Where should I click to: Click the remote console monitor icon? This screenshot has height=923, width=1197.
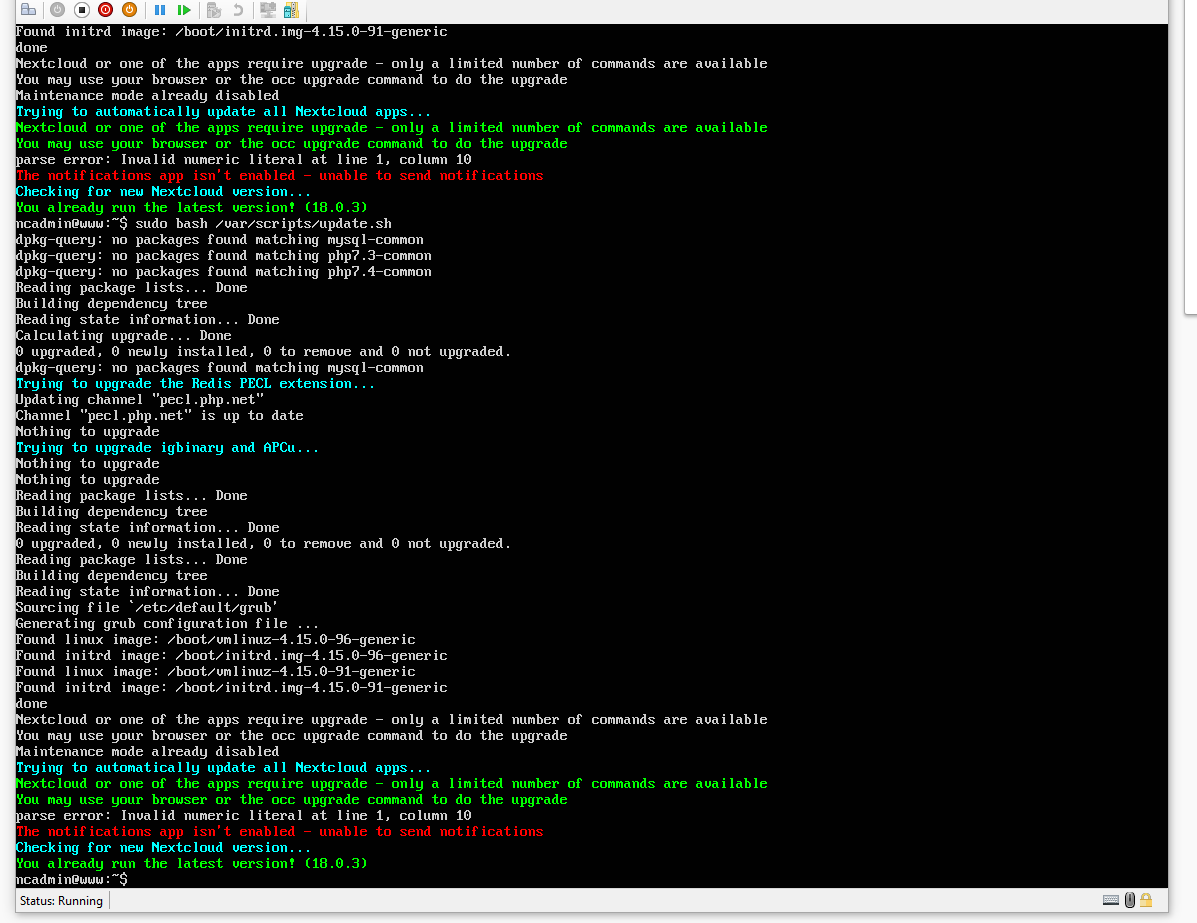pyautogui.click(x=269, y=10)
